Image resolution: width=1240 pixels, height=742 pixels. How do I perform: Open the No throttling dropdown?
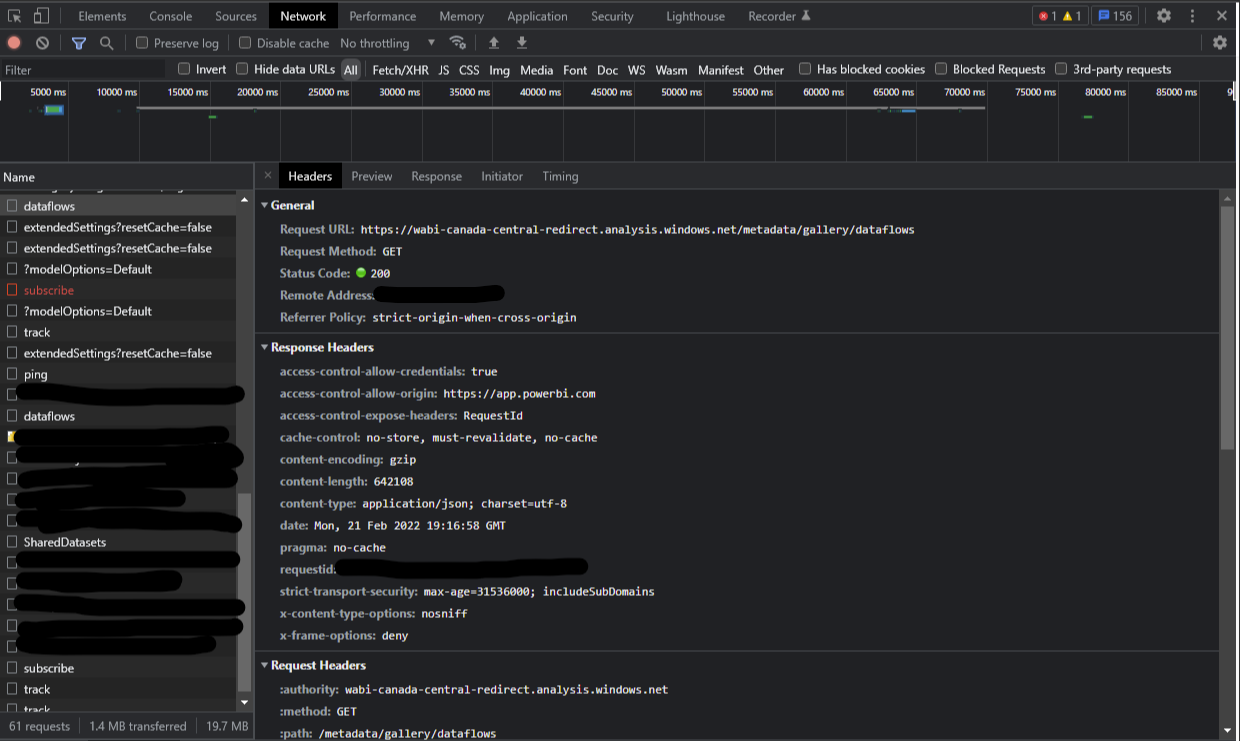tap(387, 43)
